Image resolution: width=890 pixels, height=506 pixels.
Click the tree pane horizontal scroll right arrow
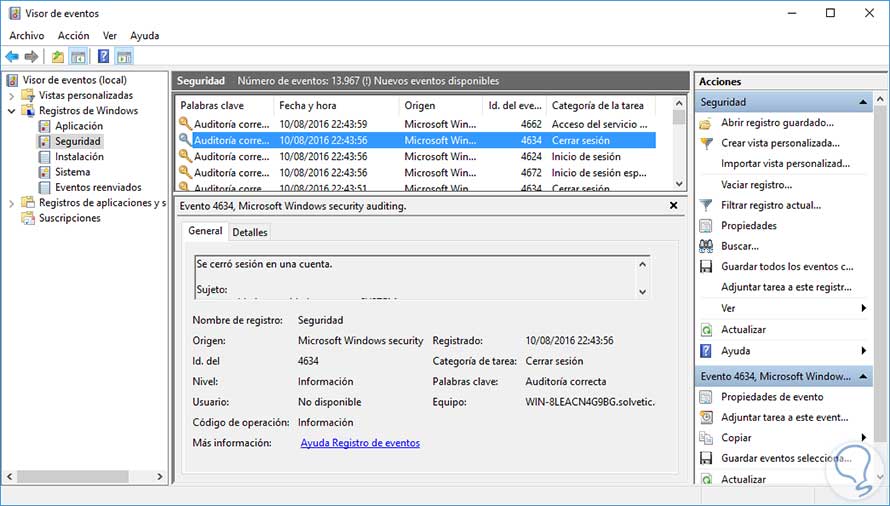[x=159, y=476]
